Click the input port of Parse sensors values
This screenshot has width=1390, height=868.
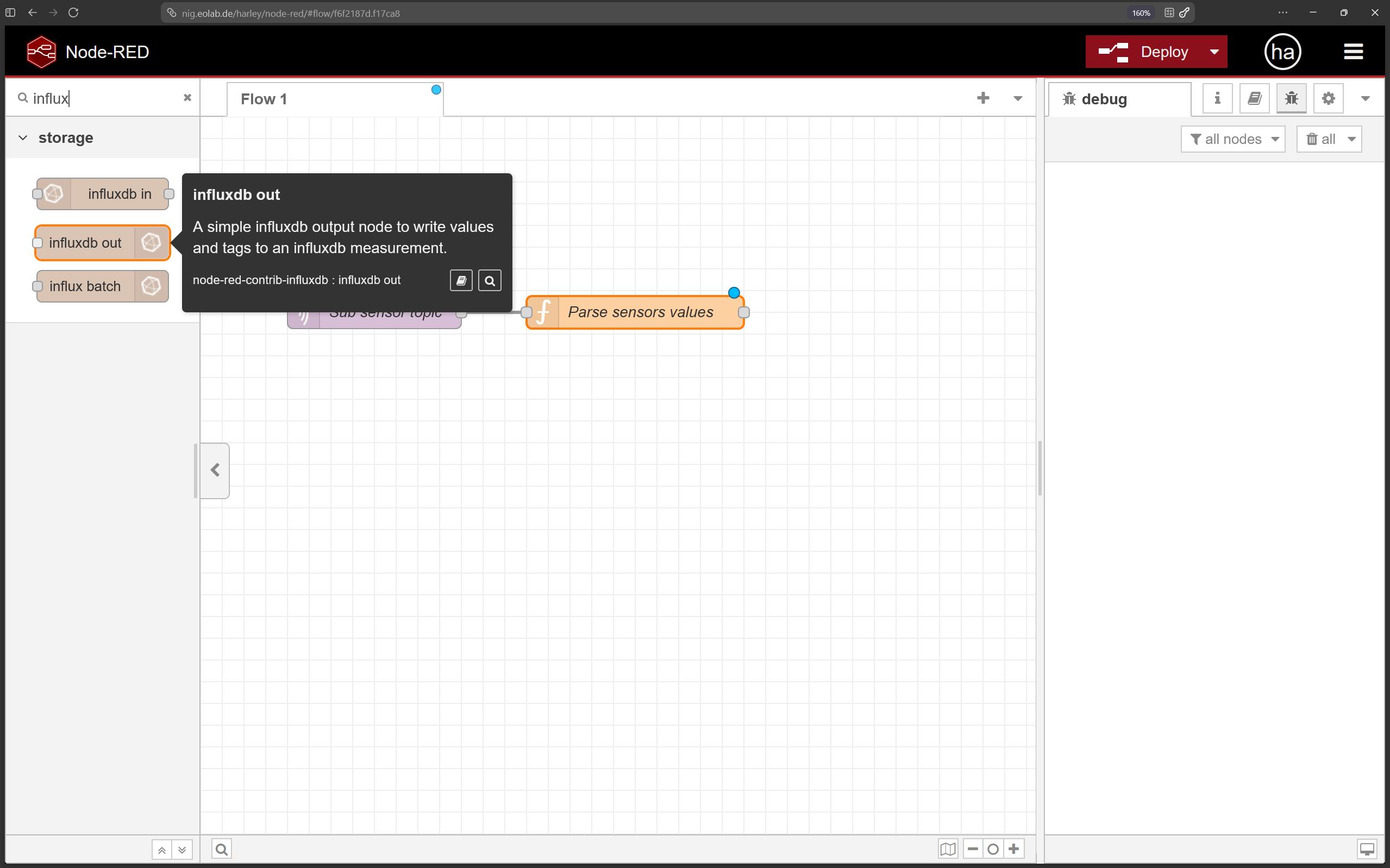(527, 312)
